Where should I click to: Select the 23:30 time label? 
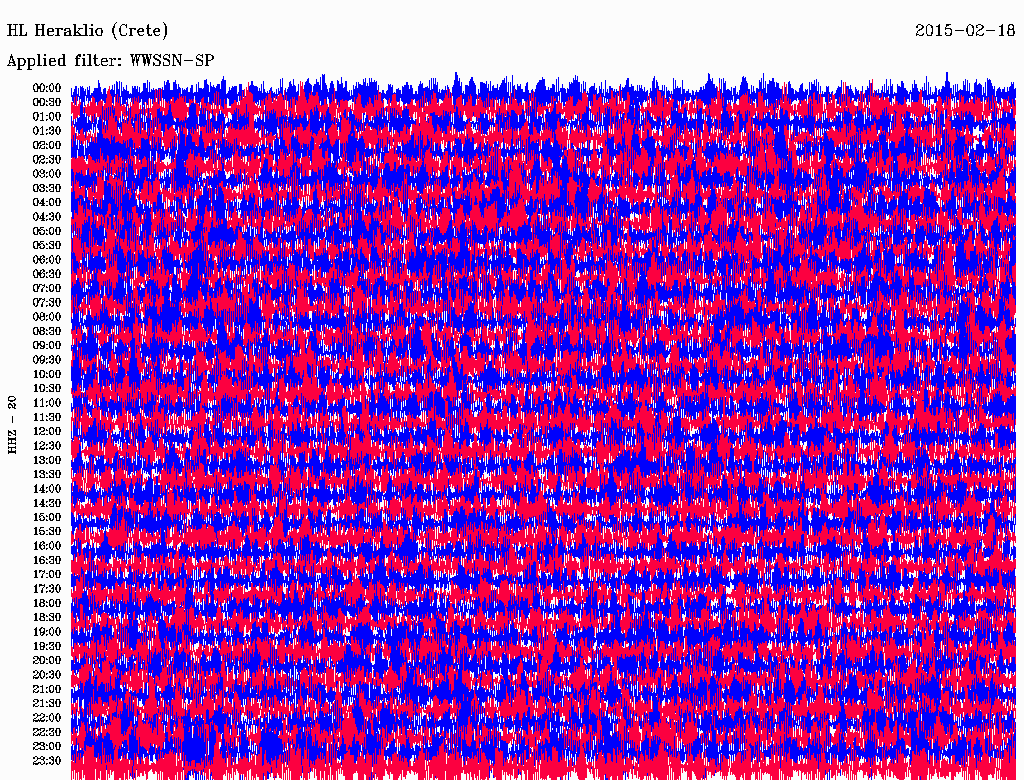(x=46, y=761)
